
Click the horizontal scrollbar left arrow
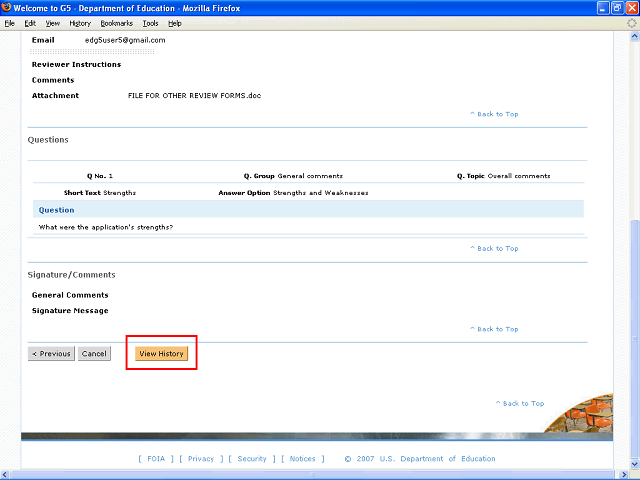point(4,475)
